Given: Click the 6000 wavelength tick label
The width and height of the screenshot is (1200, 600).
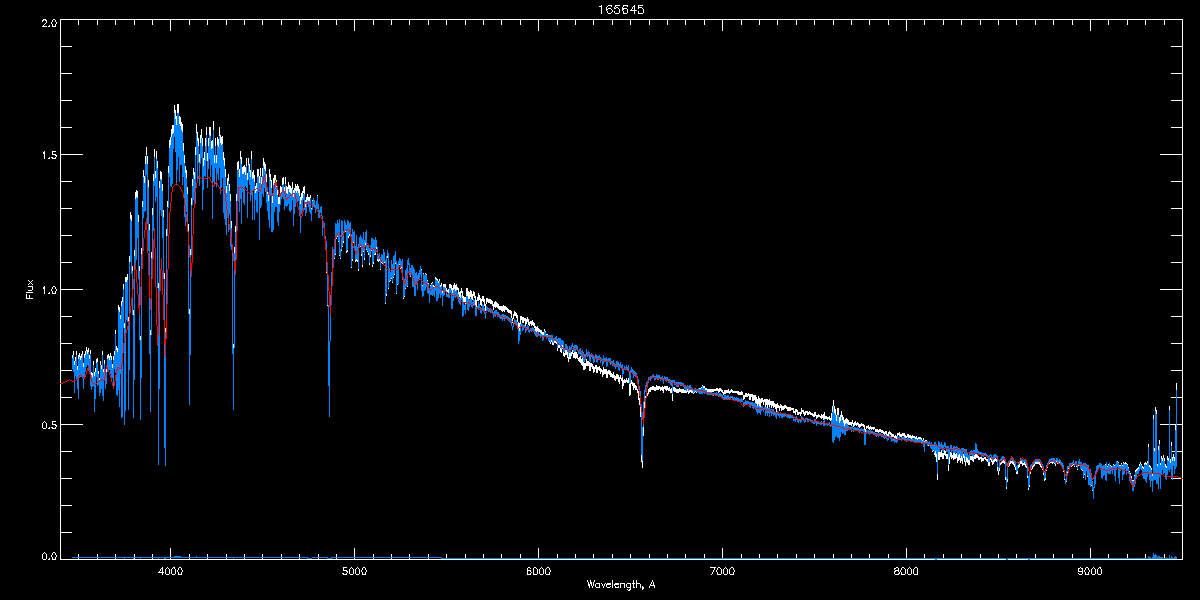Looking at the screenshot, I should coord(538,572).
